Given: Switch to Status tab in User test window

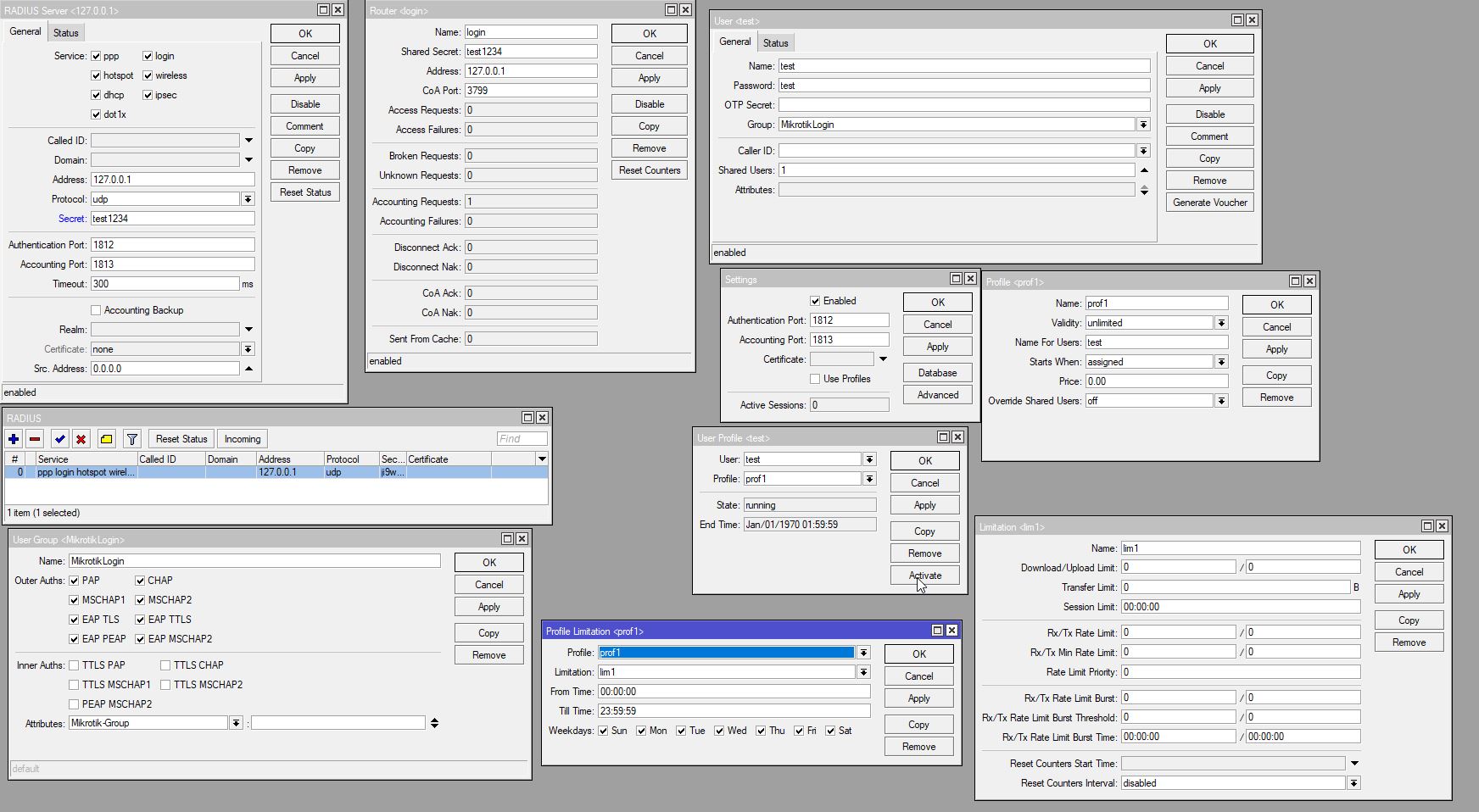Looking at the screenshot, I should coord(775,43).
